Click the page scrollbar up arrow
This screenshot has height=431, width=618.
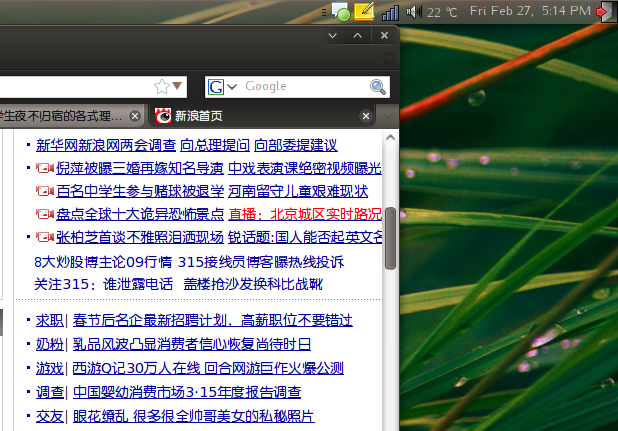pyautogui.click(x=390, y=137)
